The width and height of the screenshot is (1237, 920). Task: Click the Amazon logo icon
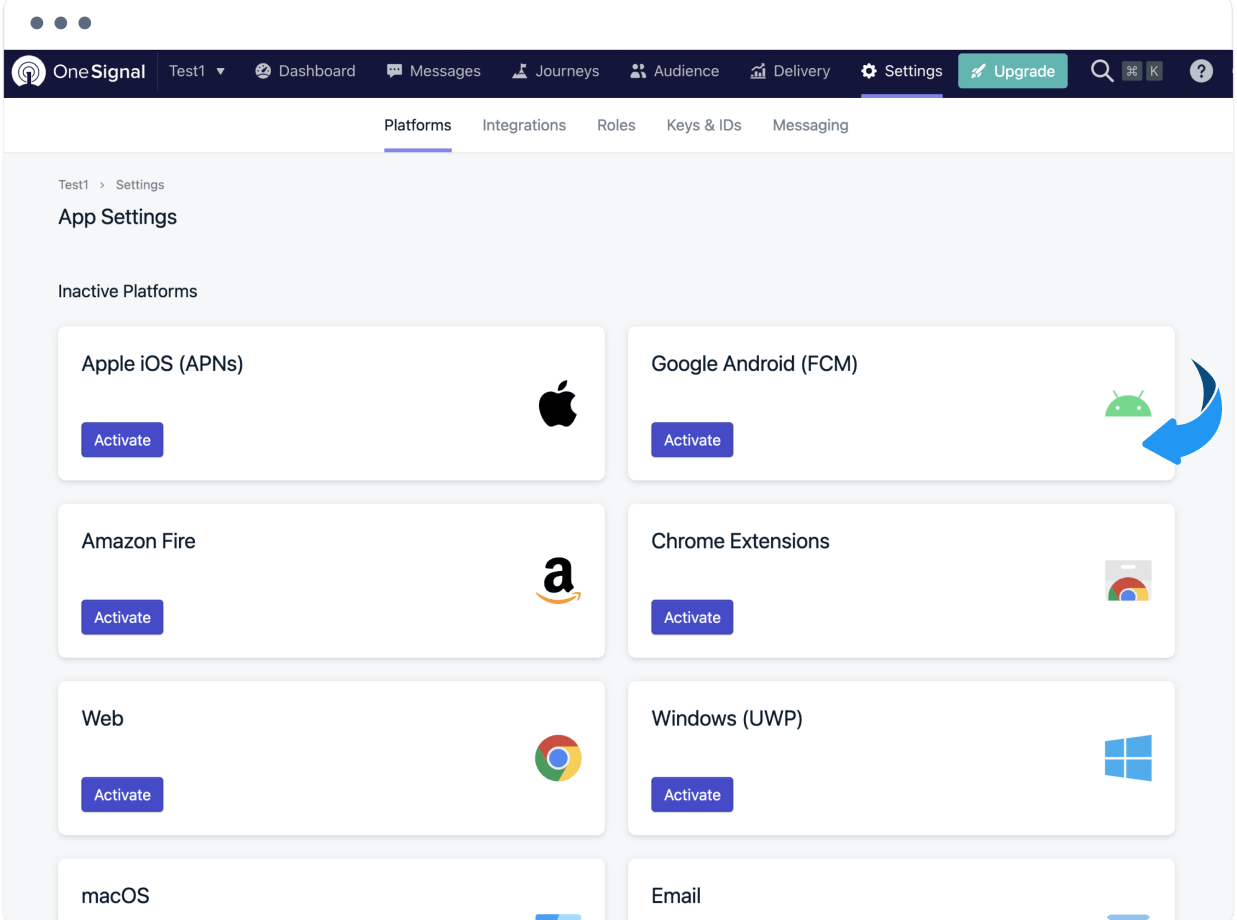click(x=558, y=581)
